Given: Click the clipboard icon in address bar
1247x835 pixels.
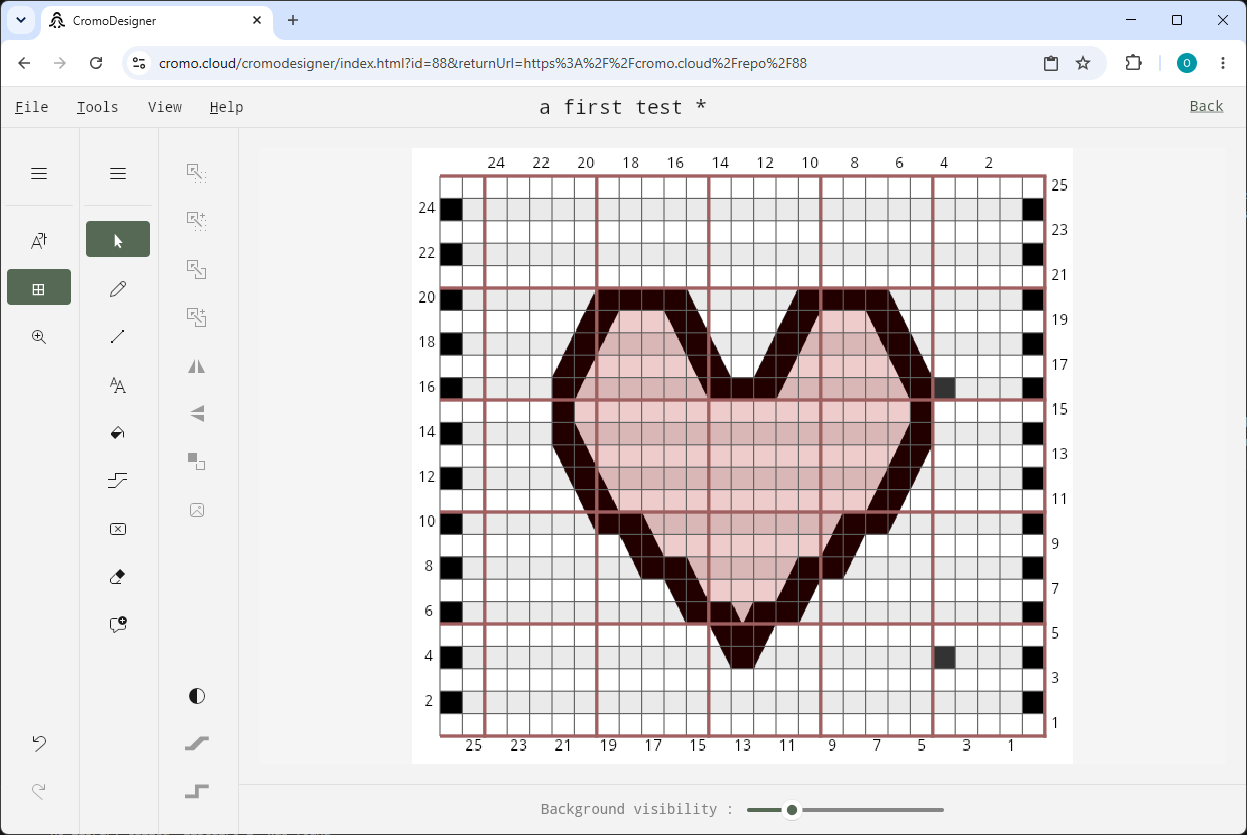Looking at the screenshot, I should [1051, 63].
